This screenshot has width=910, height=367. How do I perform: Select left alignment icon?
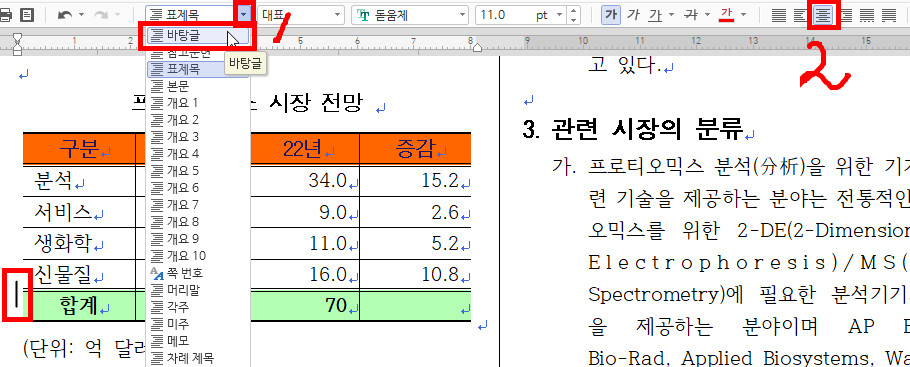(x=801, y=16)
